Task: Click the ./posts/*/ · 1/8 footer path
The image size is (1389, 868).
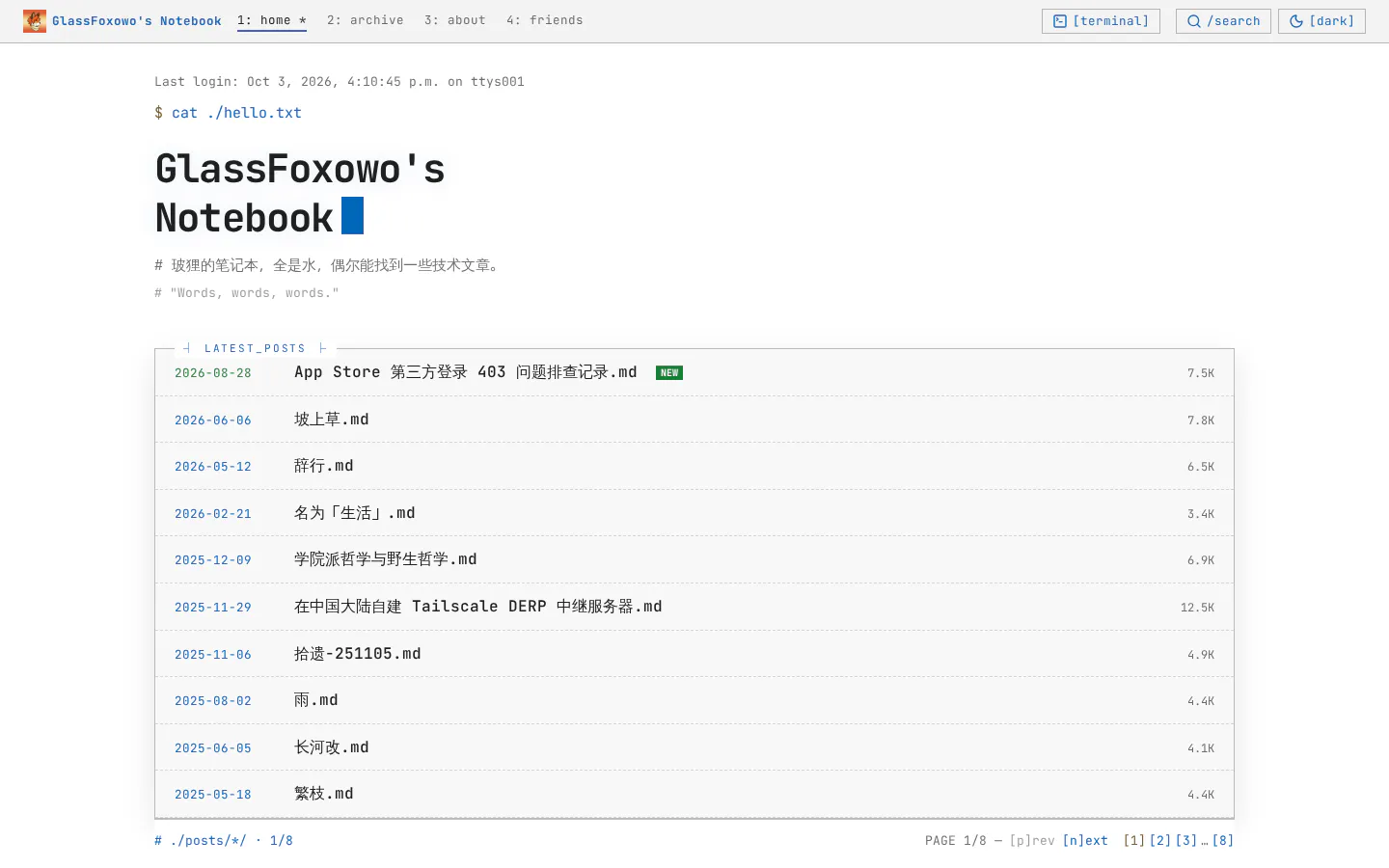Action: [224, 841]
